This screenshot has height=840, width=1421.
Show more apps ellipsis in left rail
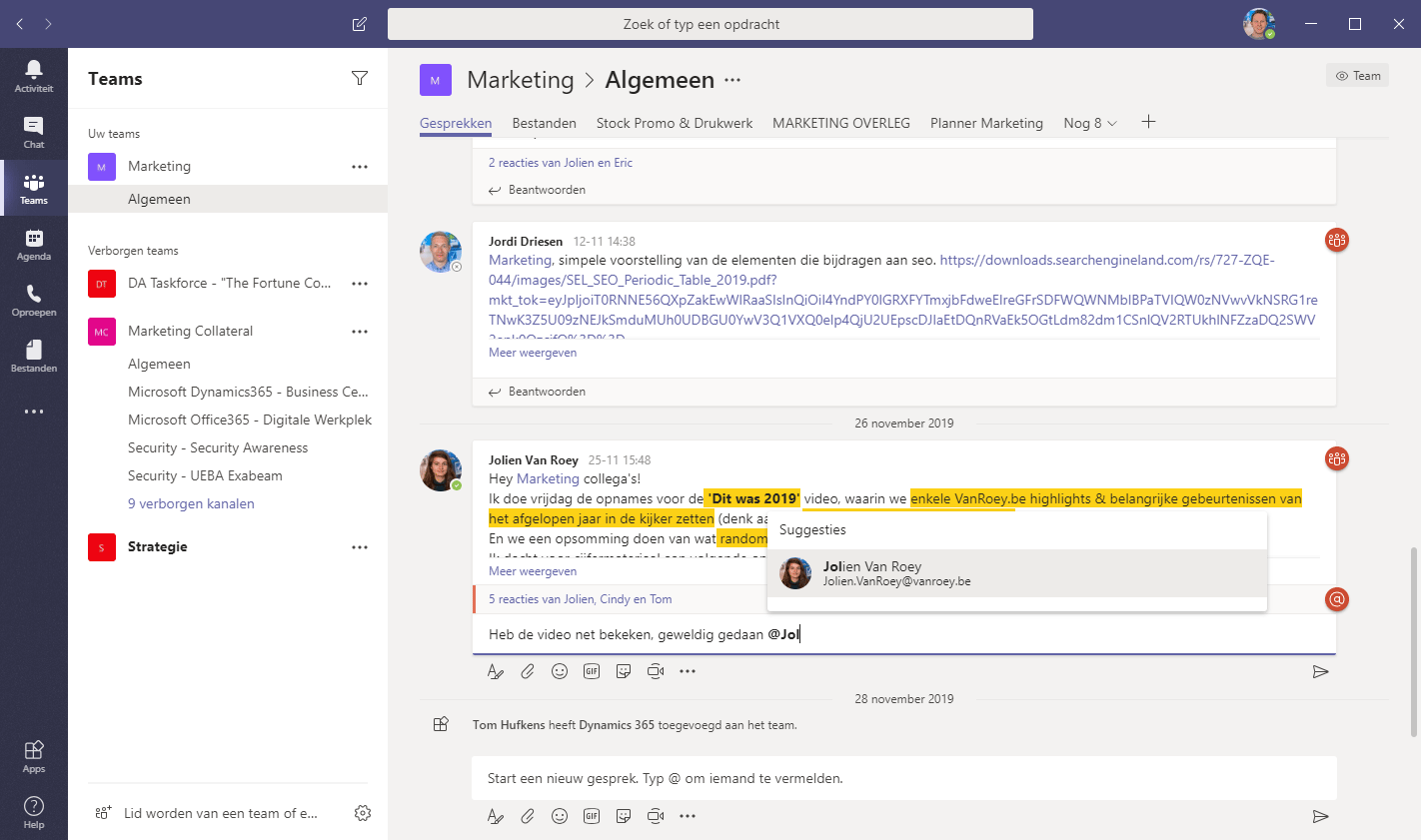point(34,412)
